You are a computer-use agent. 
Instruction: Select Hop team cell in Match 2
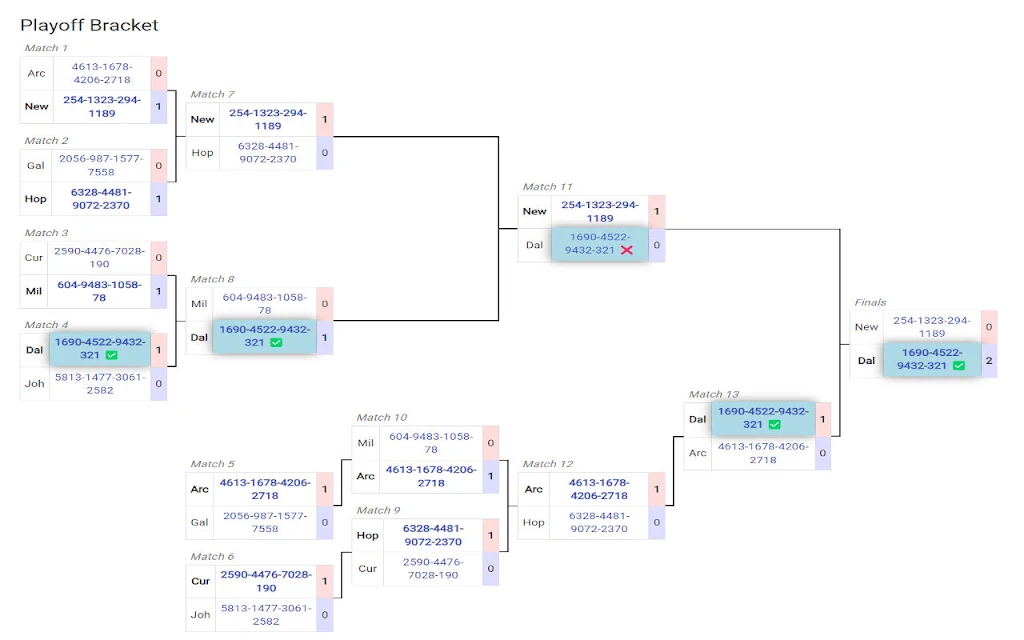tap(36, 199)
